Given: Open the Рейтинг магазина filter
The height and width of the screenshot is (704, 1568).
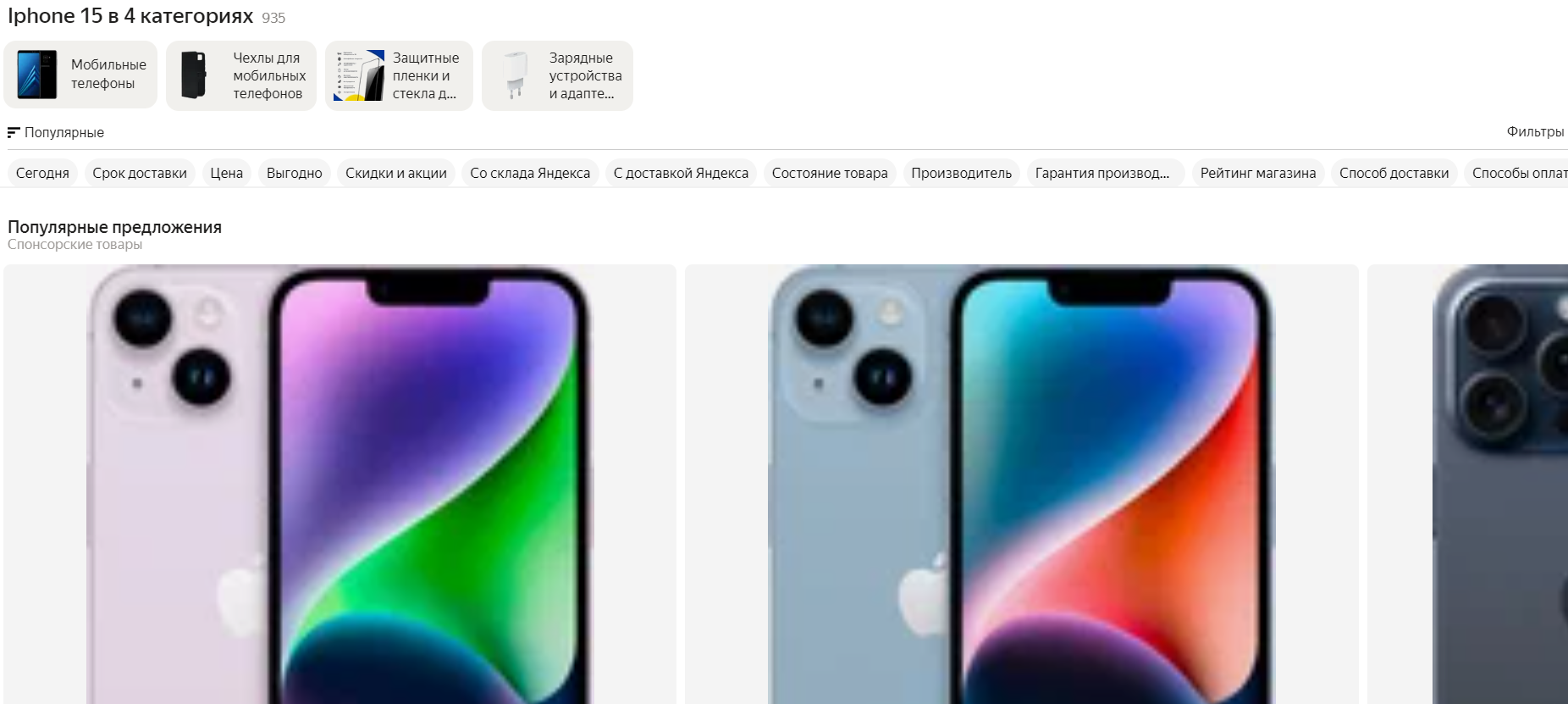Looking at the screenshot, I should [x=1258, y=173].
